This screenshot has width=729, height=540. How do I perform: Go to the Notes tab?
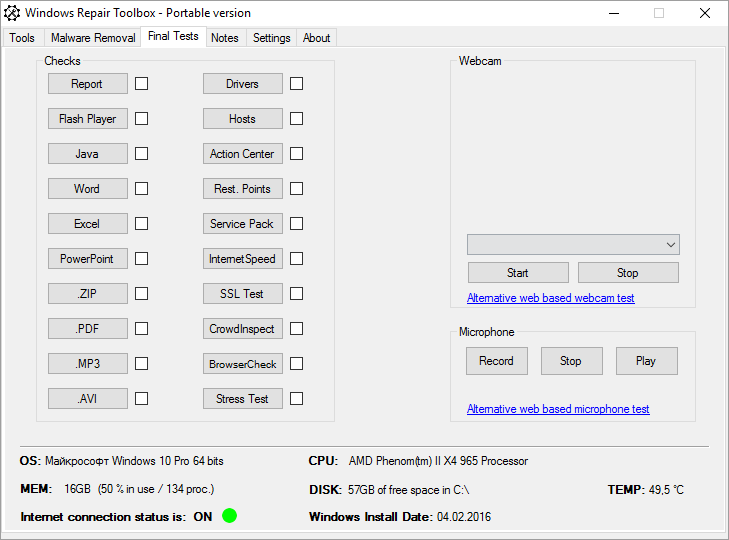(225, 38)
